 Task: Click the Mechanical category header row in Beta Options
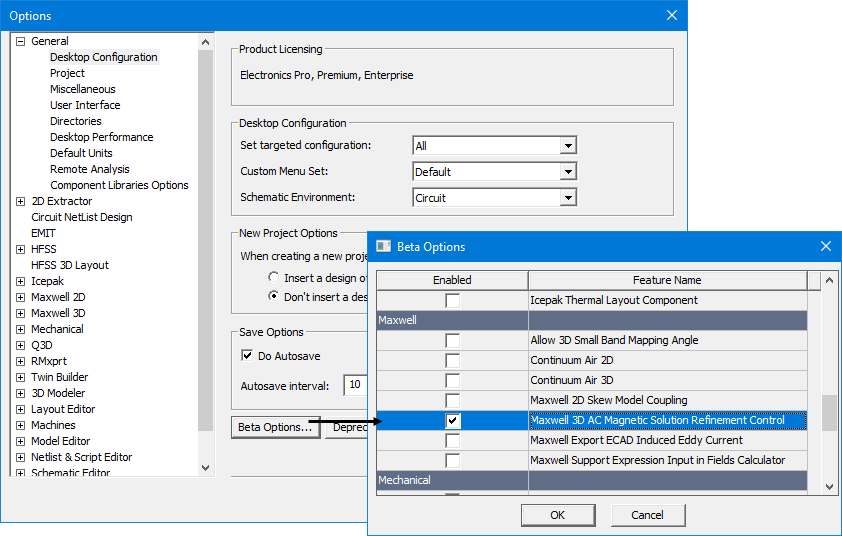pos(592,481)
